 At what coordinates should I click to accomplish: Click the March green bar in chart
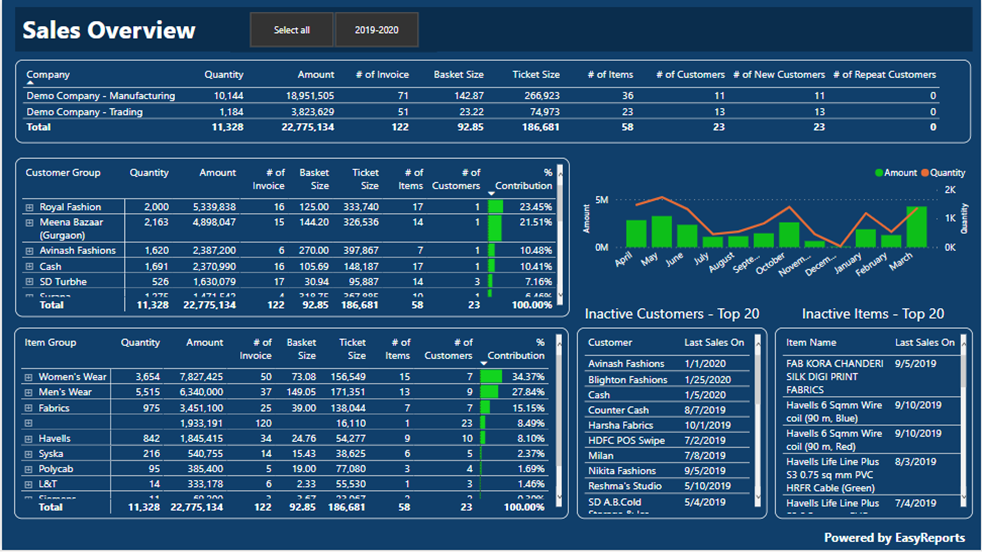pyautogui.click(x=916, y=227)
